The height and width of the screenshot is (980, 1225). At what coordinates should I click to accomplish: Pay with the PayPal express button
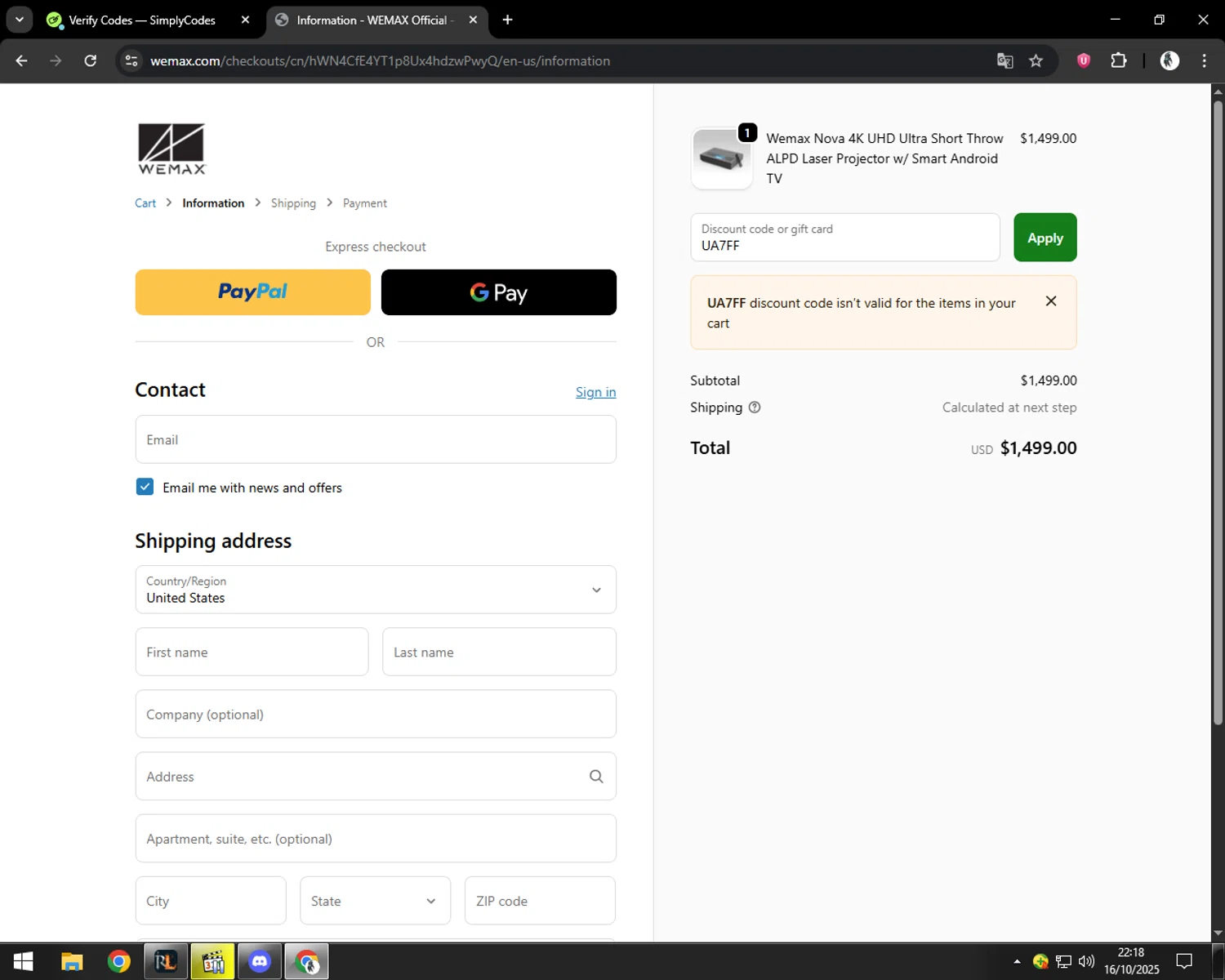(x=253, y=292)
